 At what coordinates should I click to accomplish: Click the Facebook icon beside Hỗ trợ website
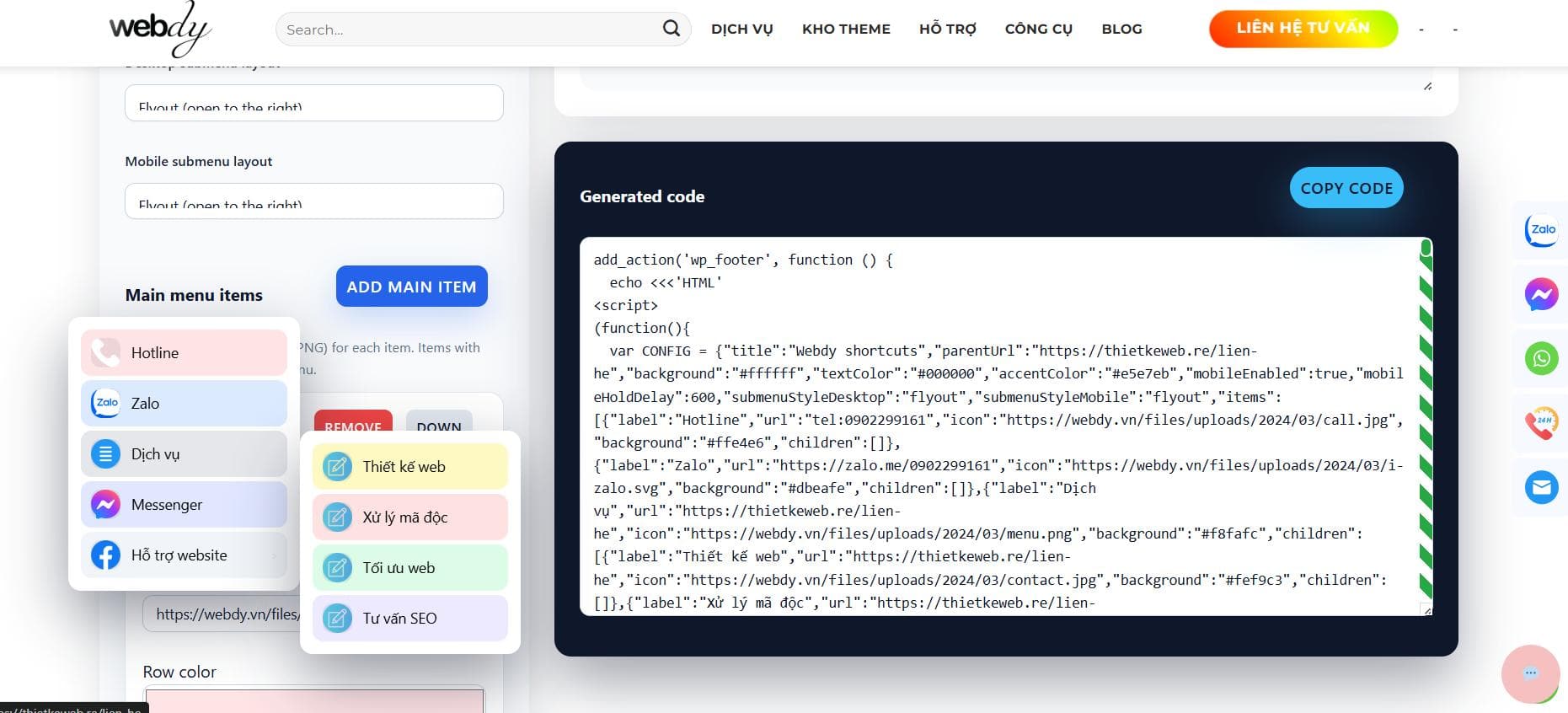[x=105, y=555]
